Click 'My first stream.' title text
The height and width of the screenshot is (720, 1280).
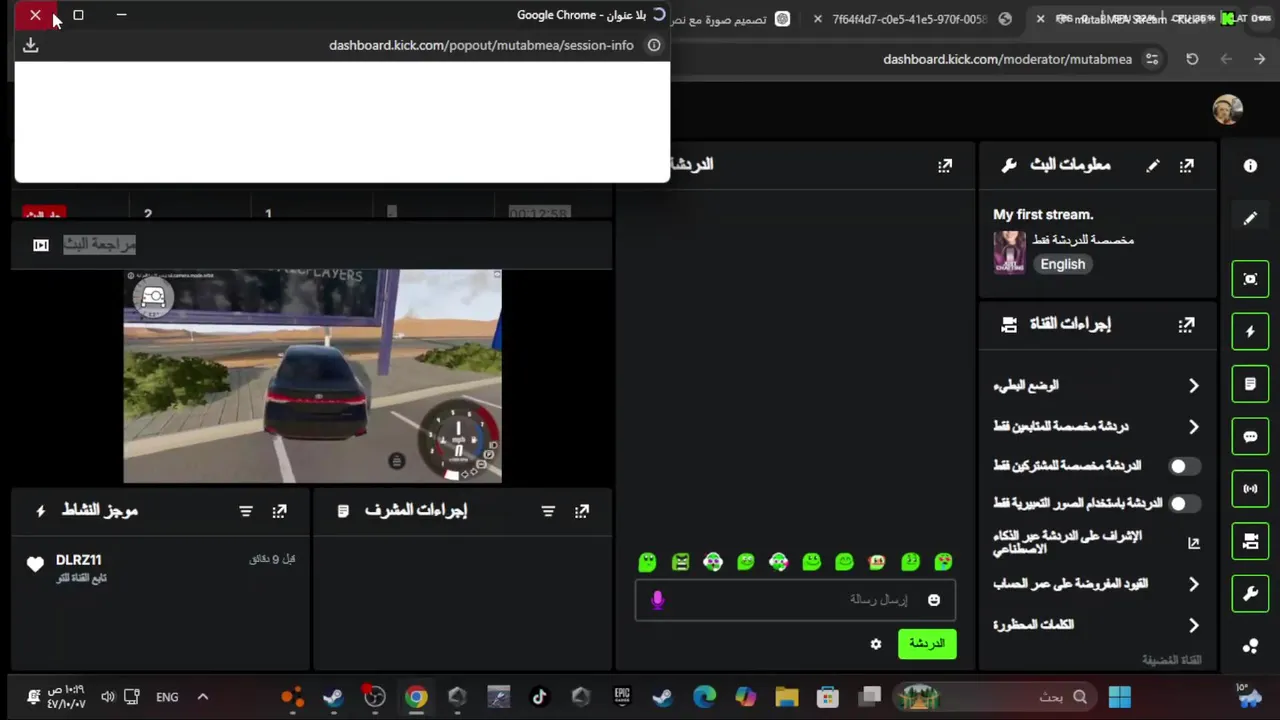[x=1043, y=214]
